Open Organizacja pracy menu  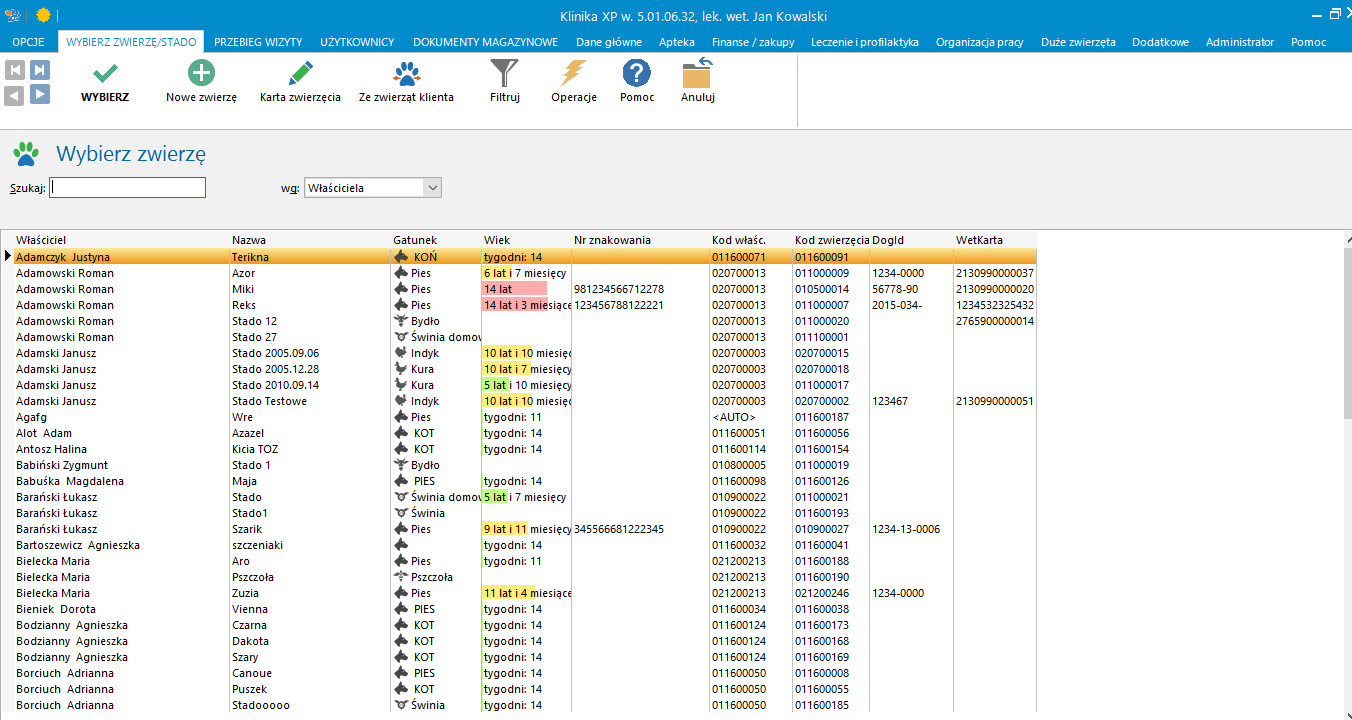point(979,42)
